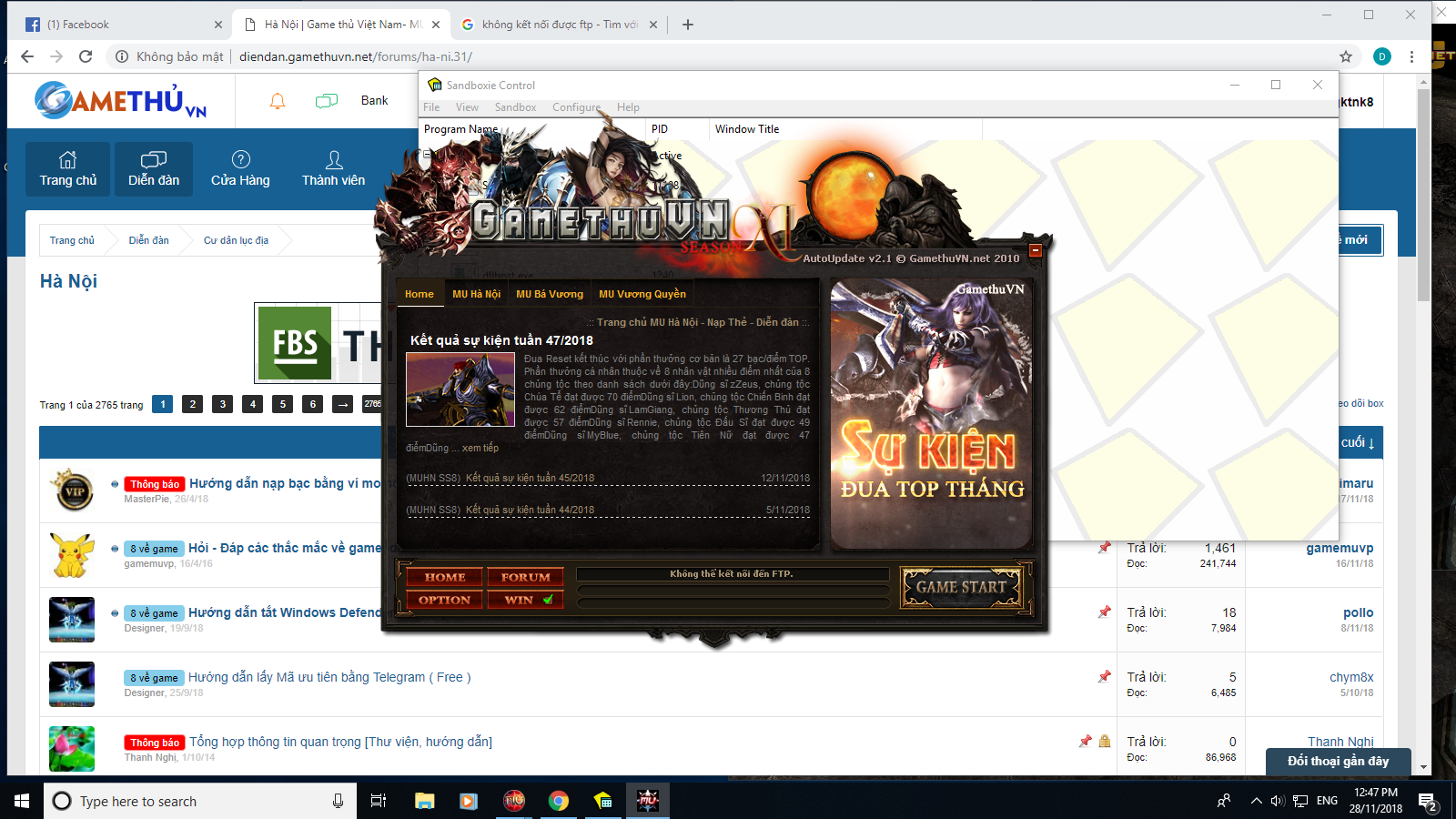Click Cư dân lục địa breadcrumb
1456x819 pixels.
(x=236, y=240)
